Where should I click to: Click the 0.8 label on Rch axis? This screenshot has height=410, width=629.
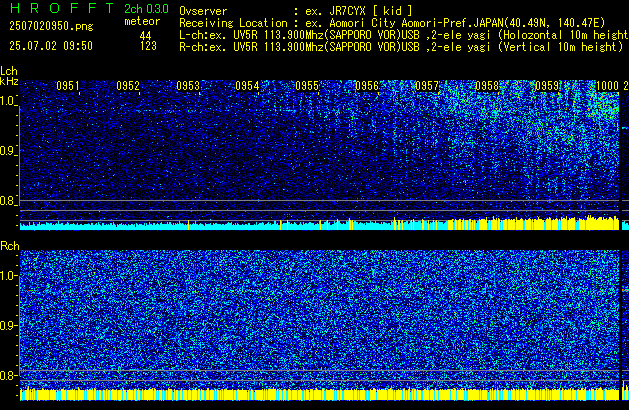[x=8, y=375]
